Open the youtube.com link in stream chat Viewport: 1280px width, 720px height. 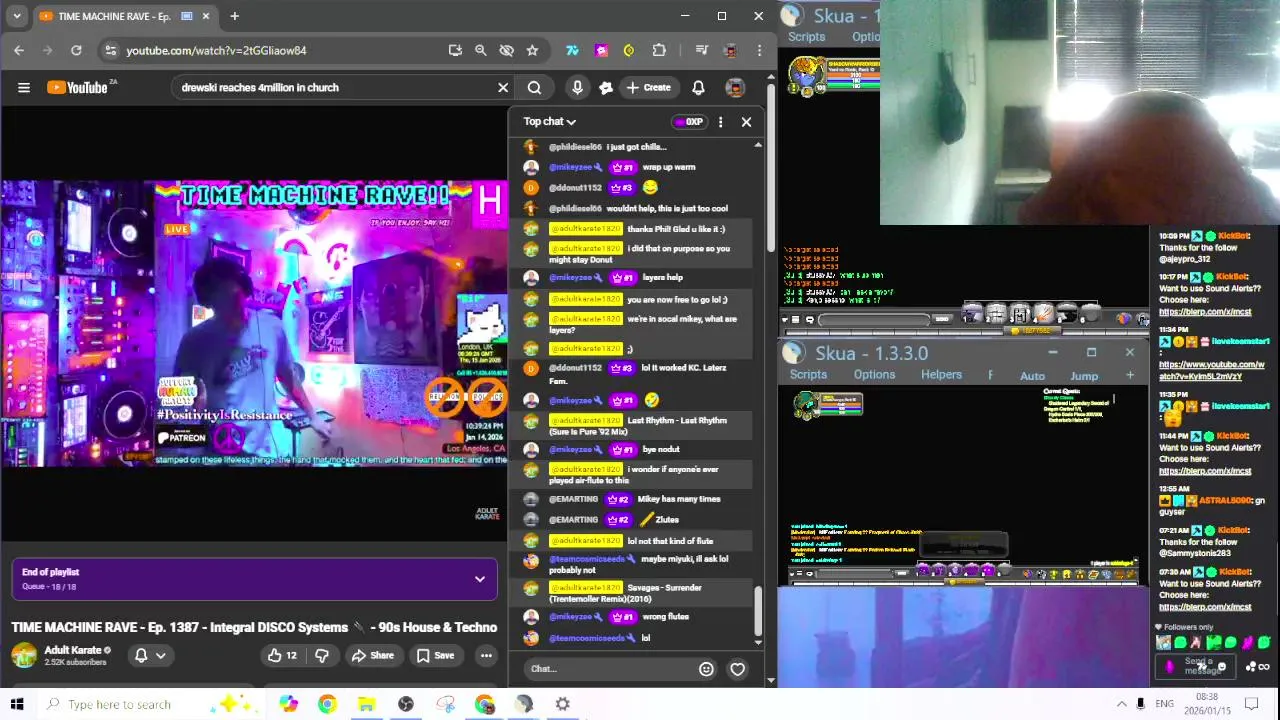(x=1199, y=371)
